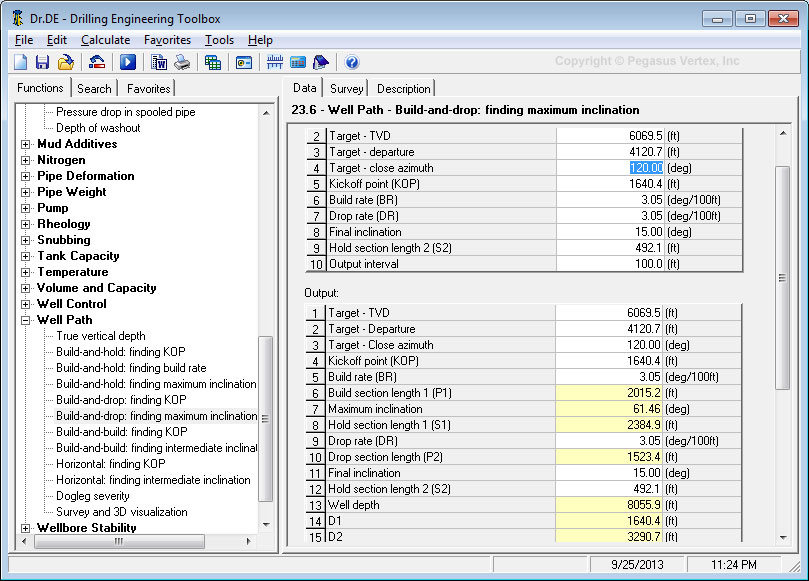Click the Save floppy disk icon
The height and width of the screenshot is (581, 809).
click(42, 62)
